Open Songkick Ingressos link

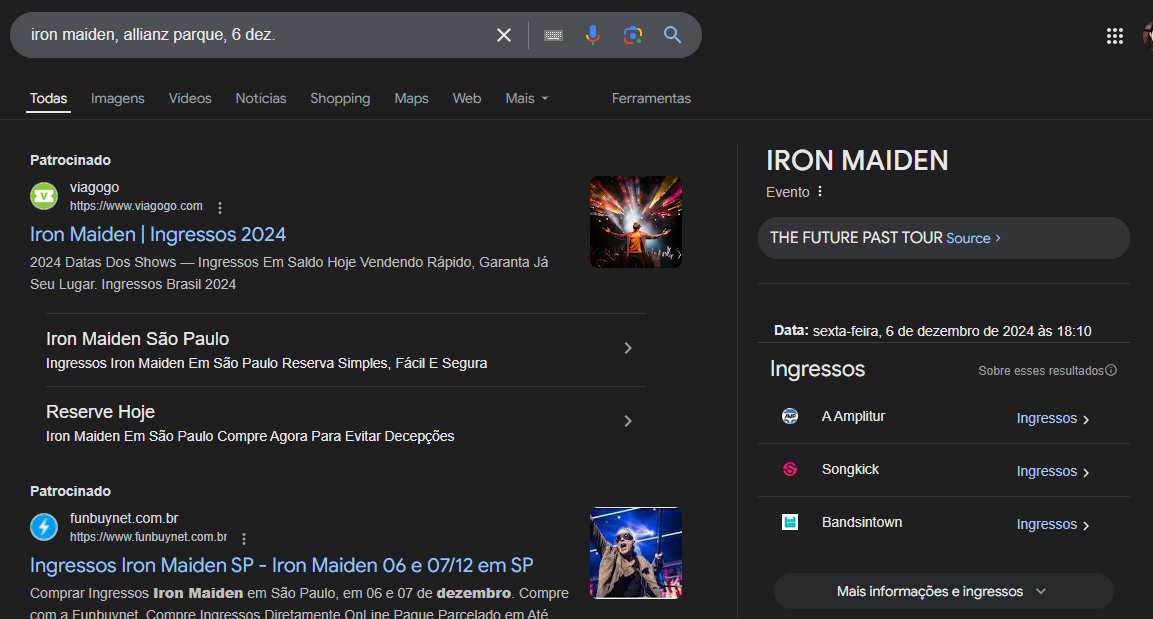[1052, 471]
